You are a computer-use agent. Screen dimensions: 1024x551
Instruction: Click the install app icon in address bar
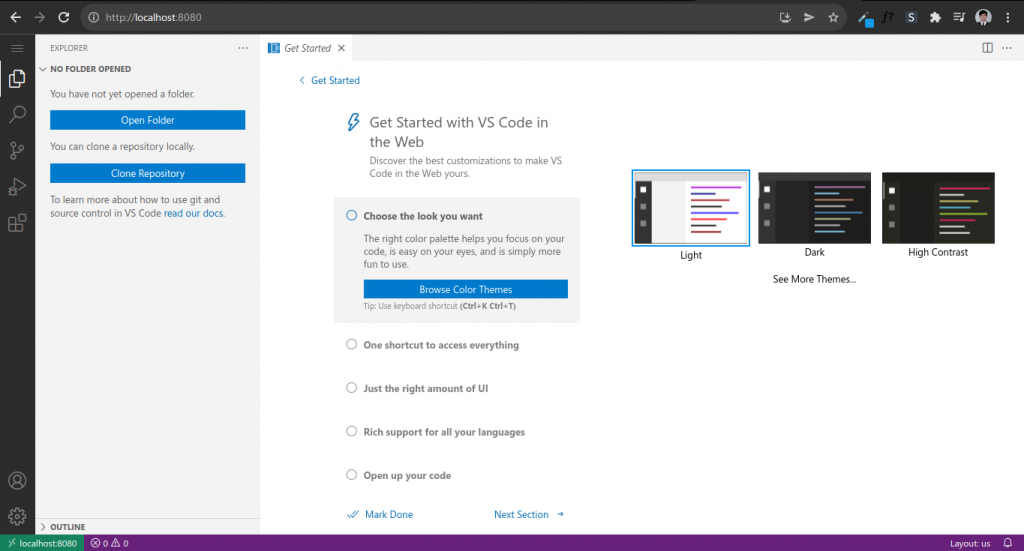pos(785,18)
